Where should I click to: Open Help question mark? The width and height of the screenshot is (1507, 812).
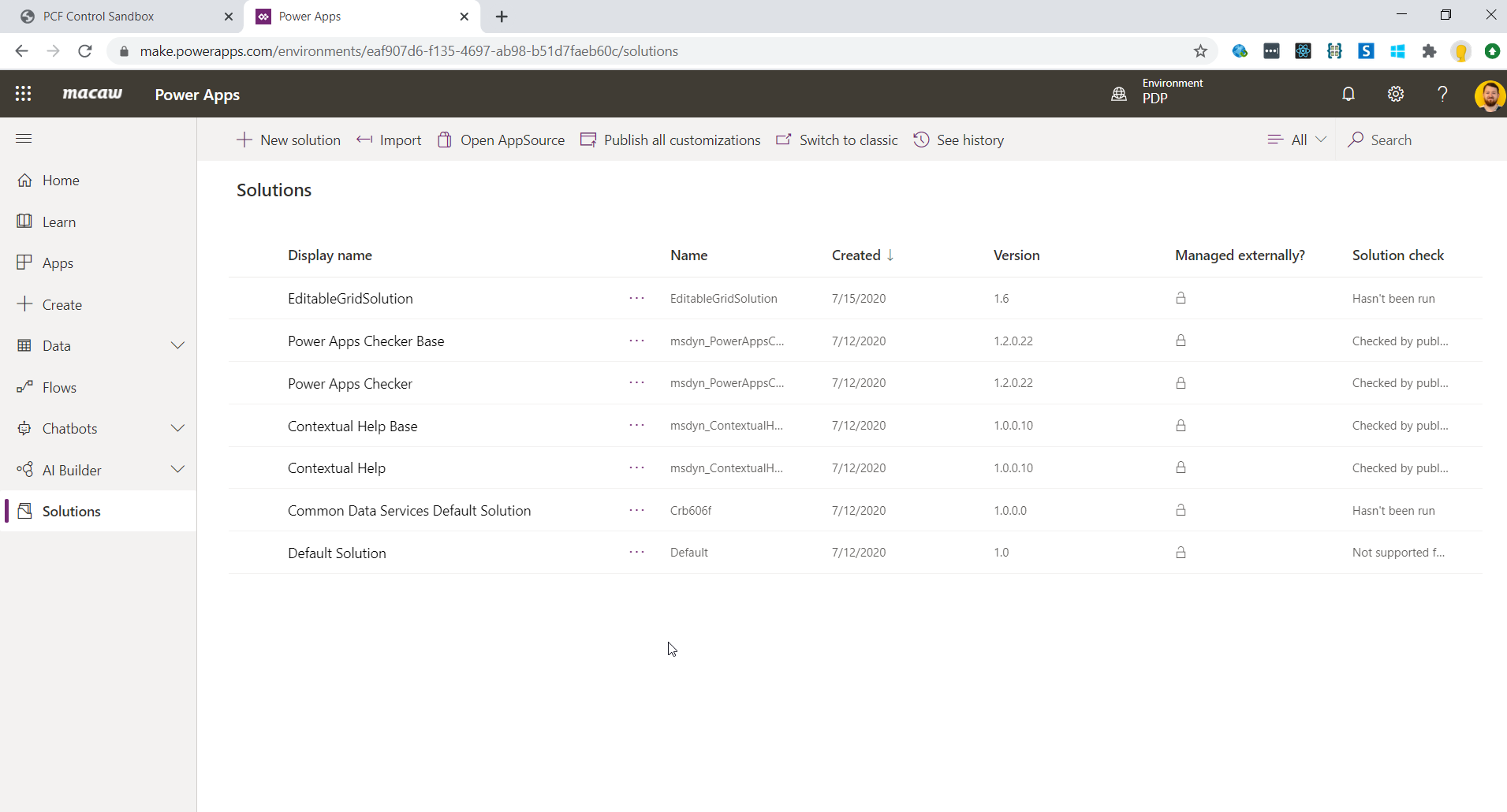1442,94
